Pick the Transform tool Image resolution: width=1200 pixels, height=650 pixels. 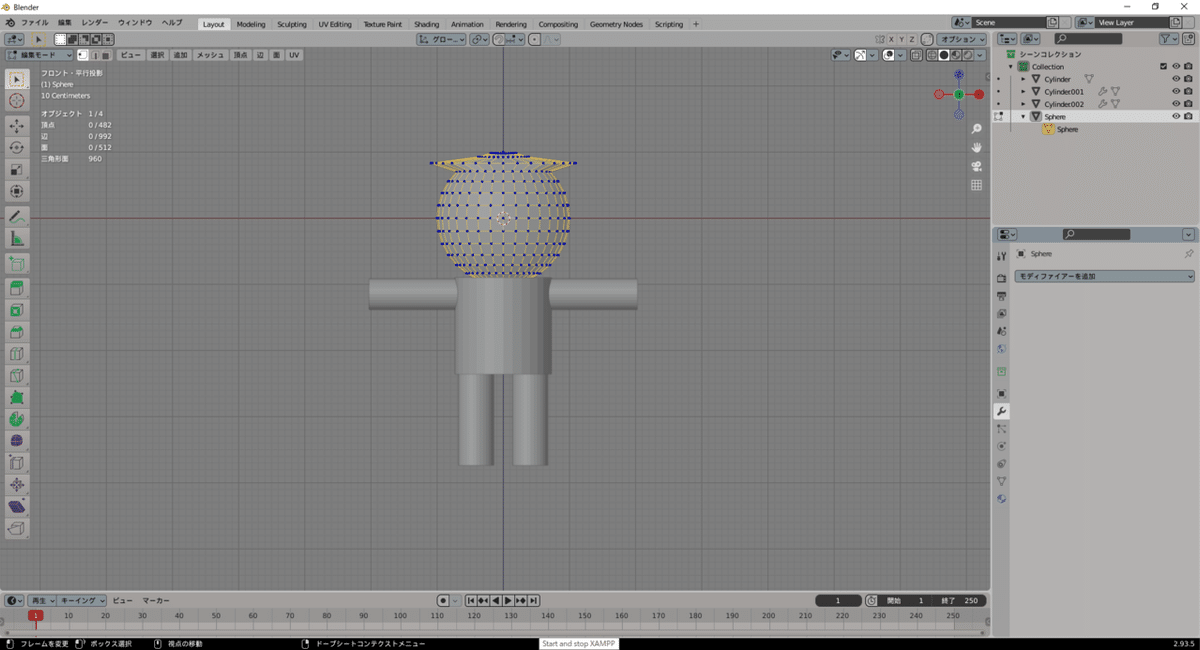[x=17, y=191]
